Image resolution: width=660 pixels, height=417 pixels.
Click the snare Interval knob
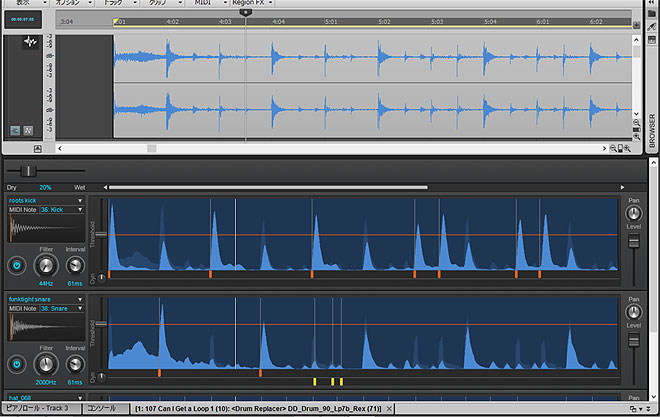click(x=75, y=364)
